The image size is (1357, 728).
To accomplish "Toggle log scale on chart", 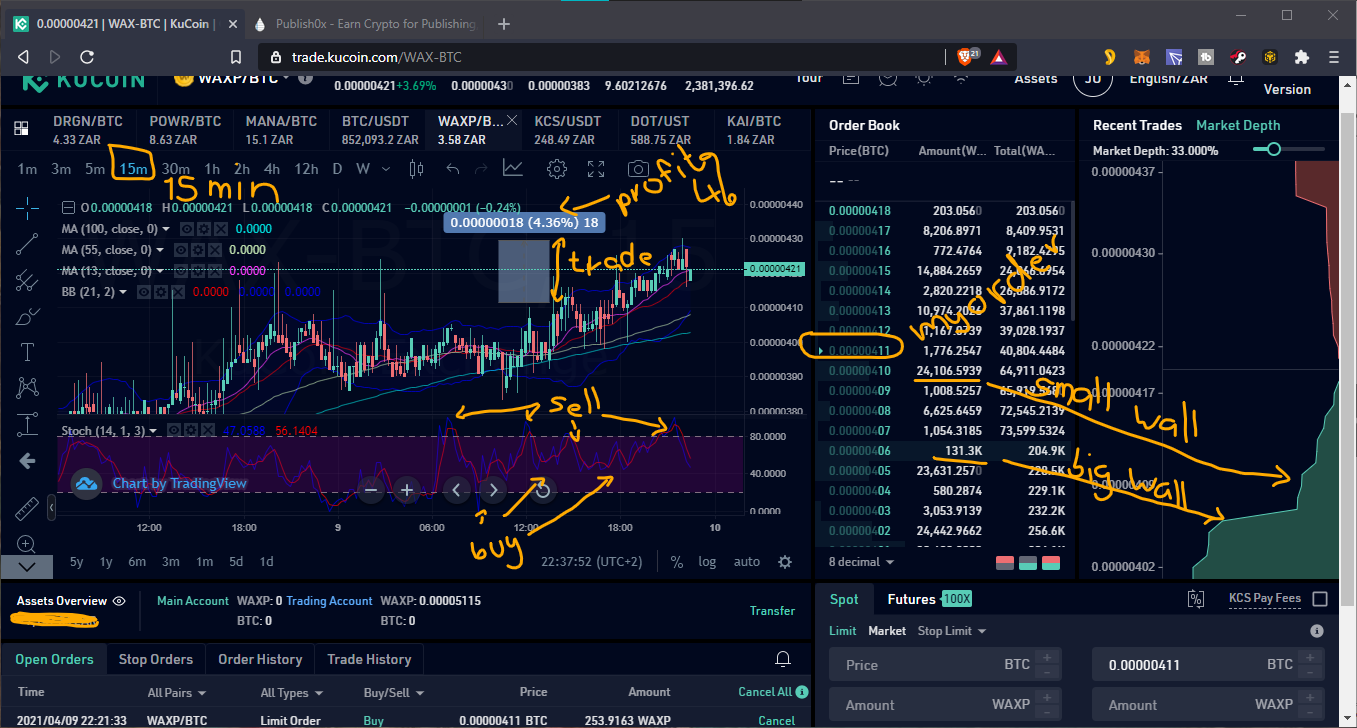I will pos(707,562).
